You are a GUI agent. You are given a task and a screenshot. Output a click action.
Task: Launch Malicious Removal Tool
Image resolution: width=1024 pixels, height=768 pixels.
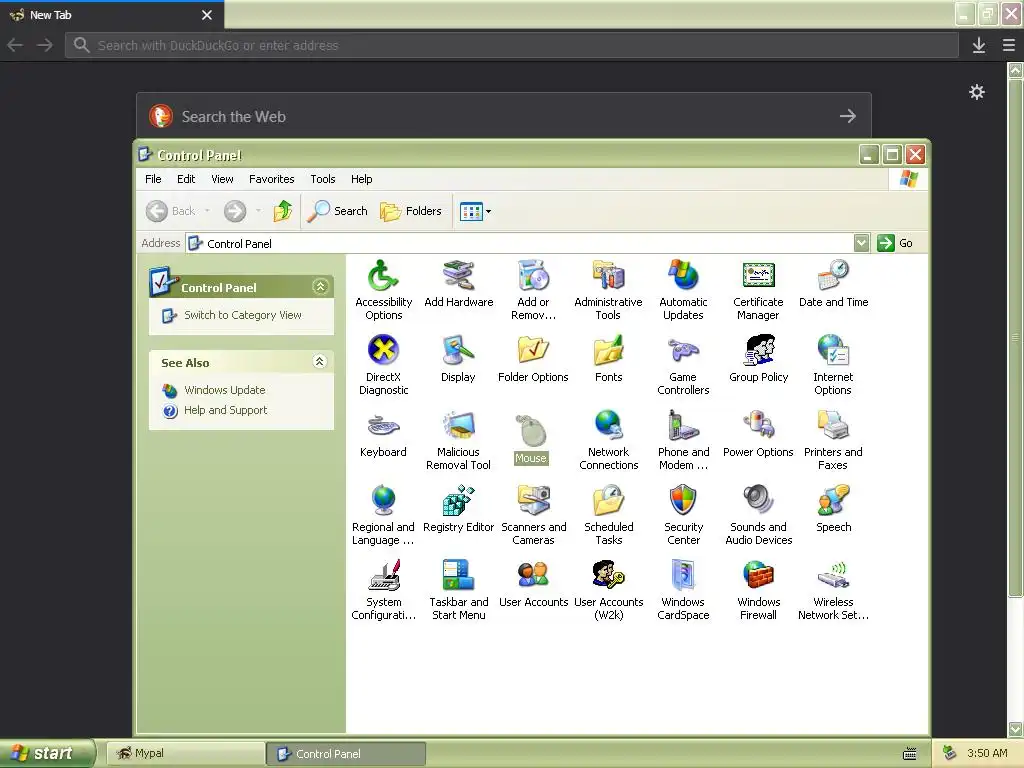(458, 440)
